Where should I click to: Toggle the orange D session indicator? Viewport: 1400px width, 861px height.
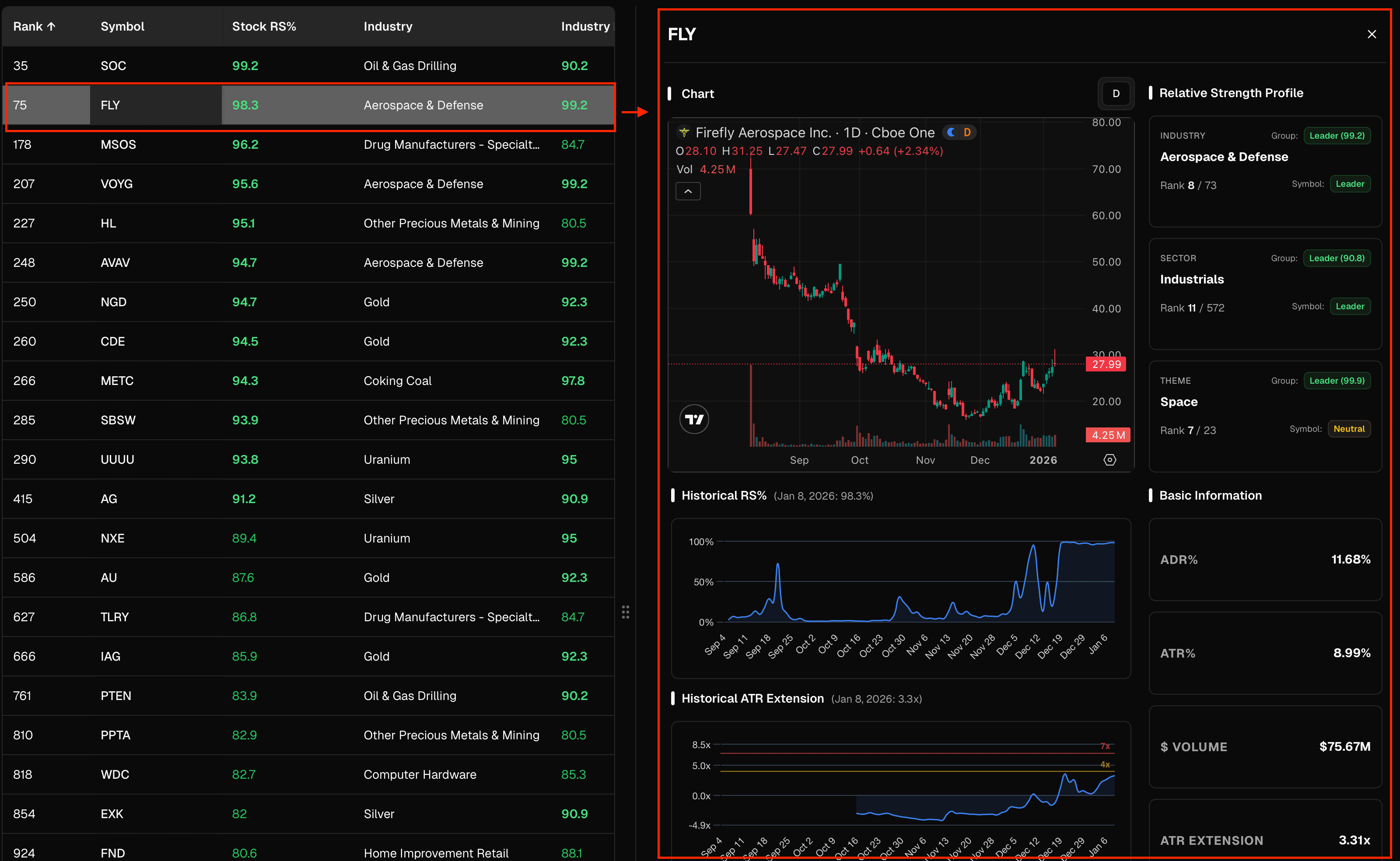coord(967,132)
